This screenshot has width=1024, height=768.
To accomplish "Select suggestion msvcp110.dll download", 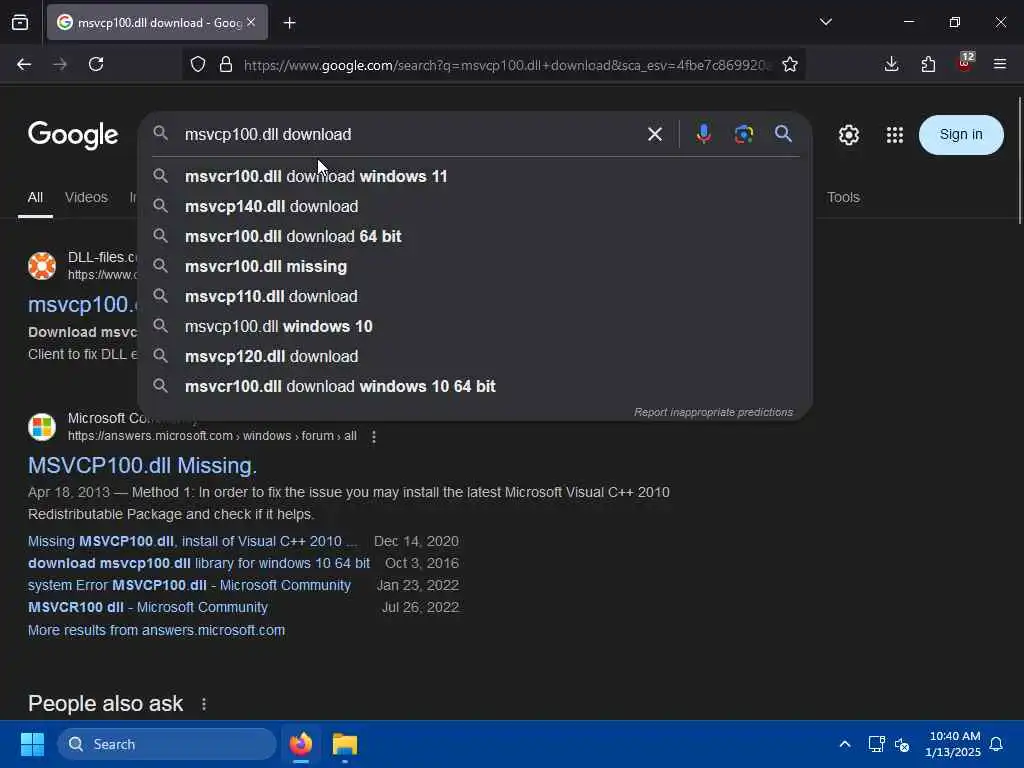I will pos(475,296).
